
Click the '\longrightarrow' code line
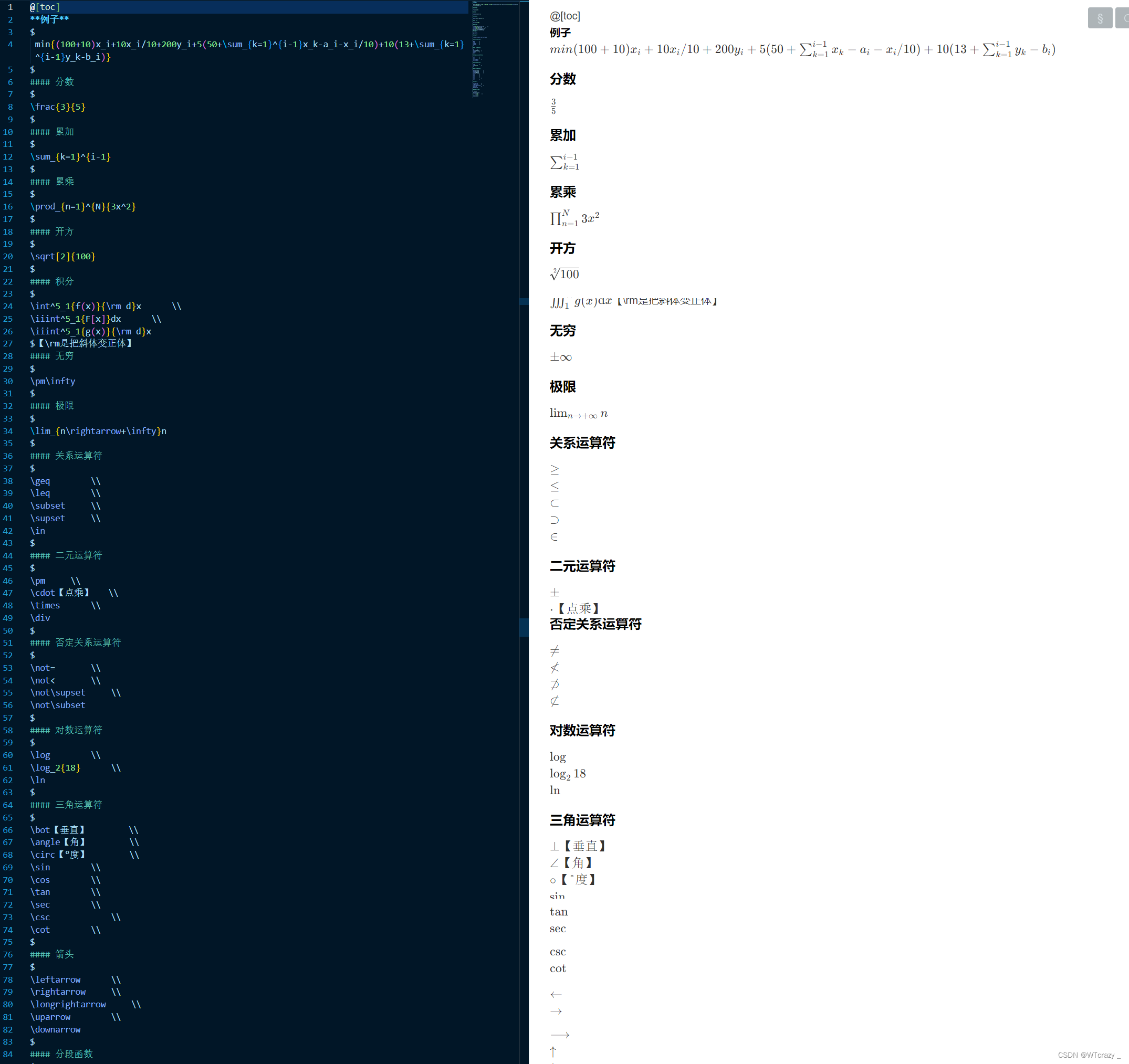(68, 1004)
